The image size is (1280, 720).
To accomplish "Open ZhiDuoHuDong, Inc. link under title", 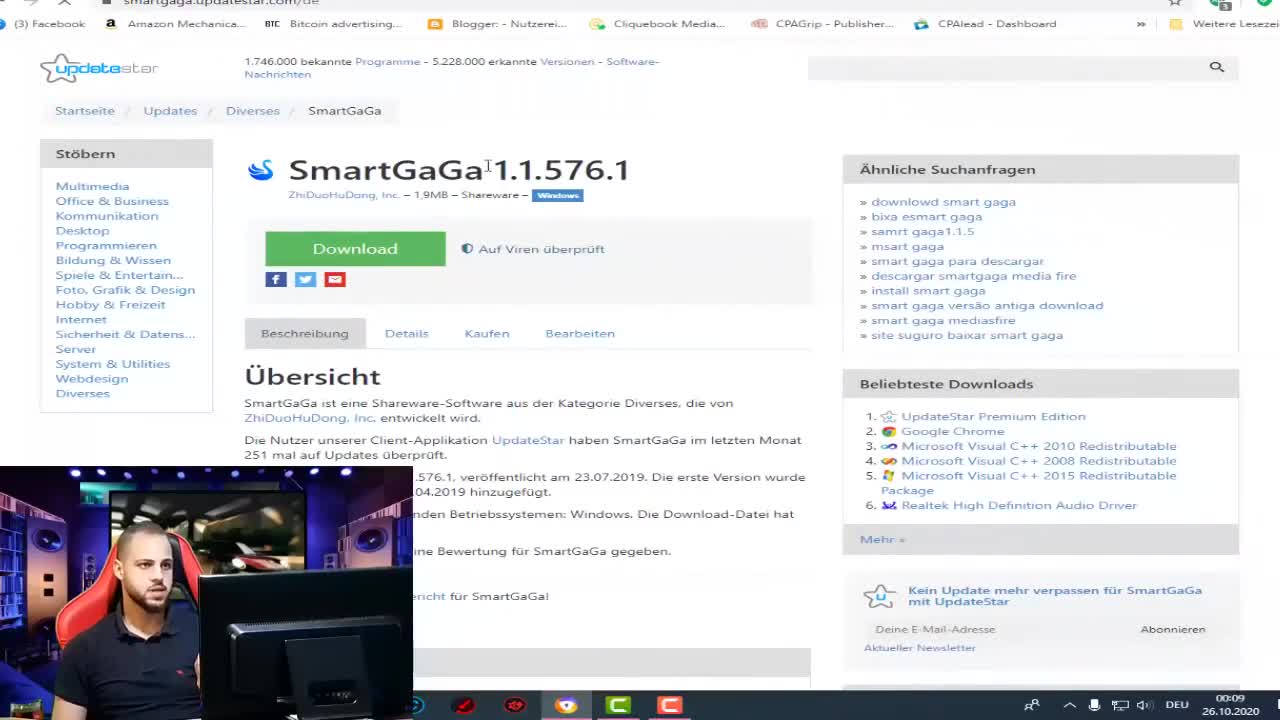I will click(344, 195).
